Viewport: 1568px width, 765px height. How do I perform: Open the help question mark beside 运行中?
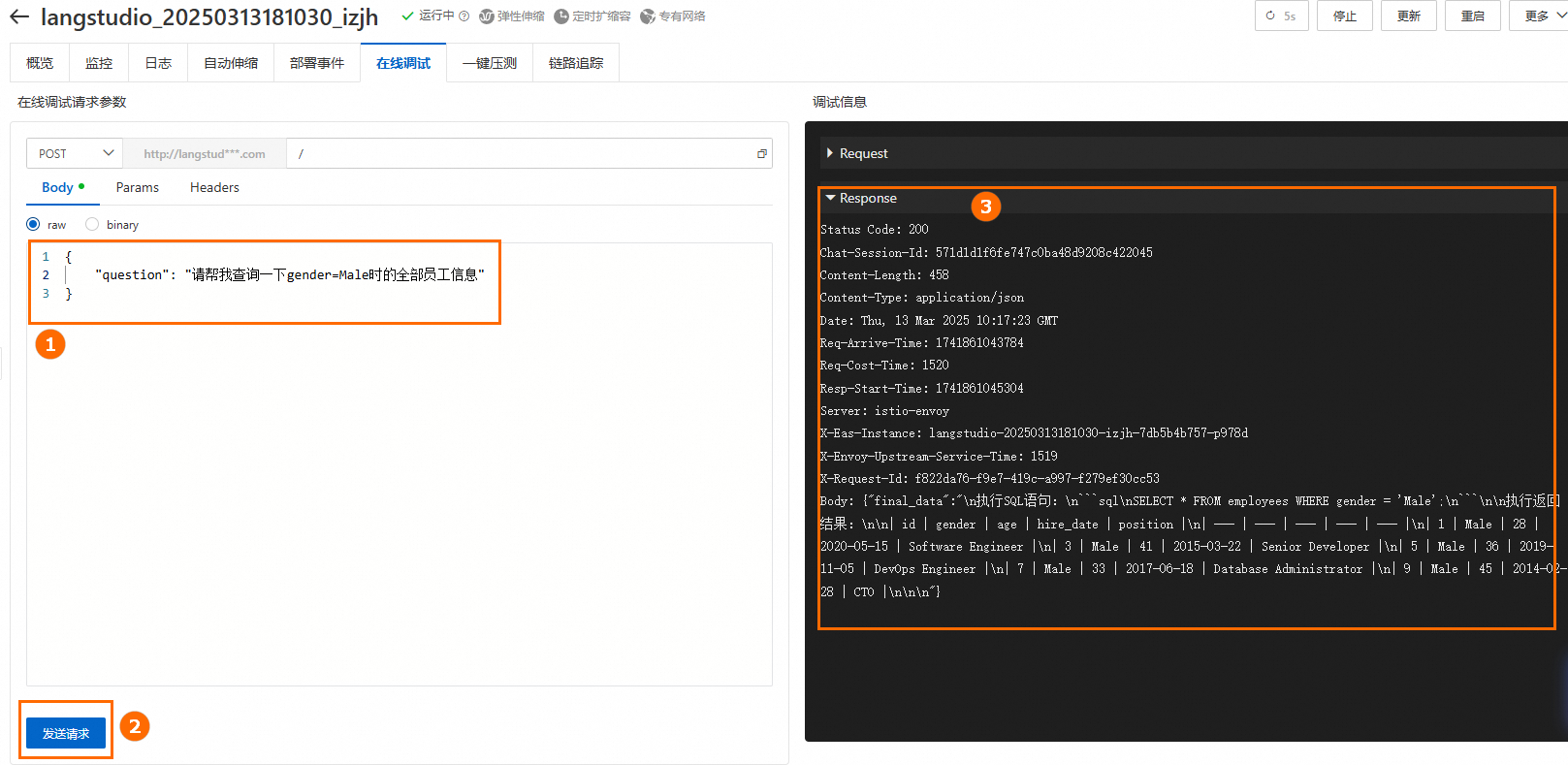[464, 16]
